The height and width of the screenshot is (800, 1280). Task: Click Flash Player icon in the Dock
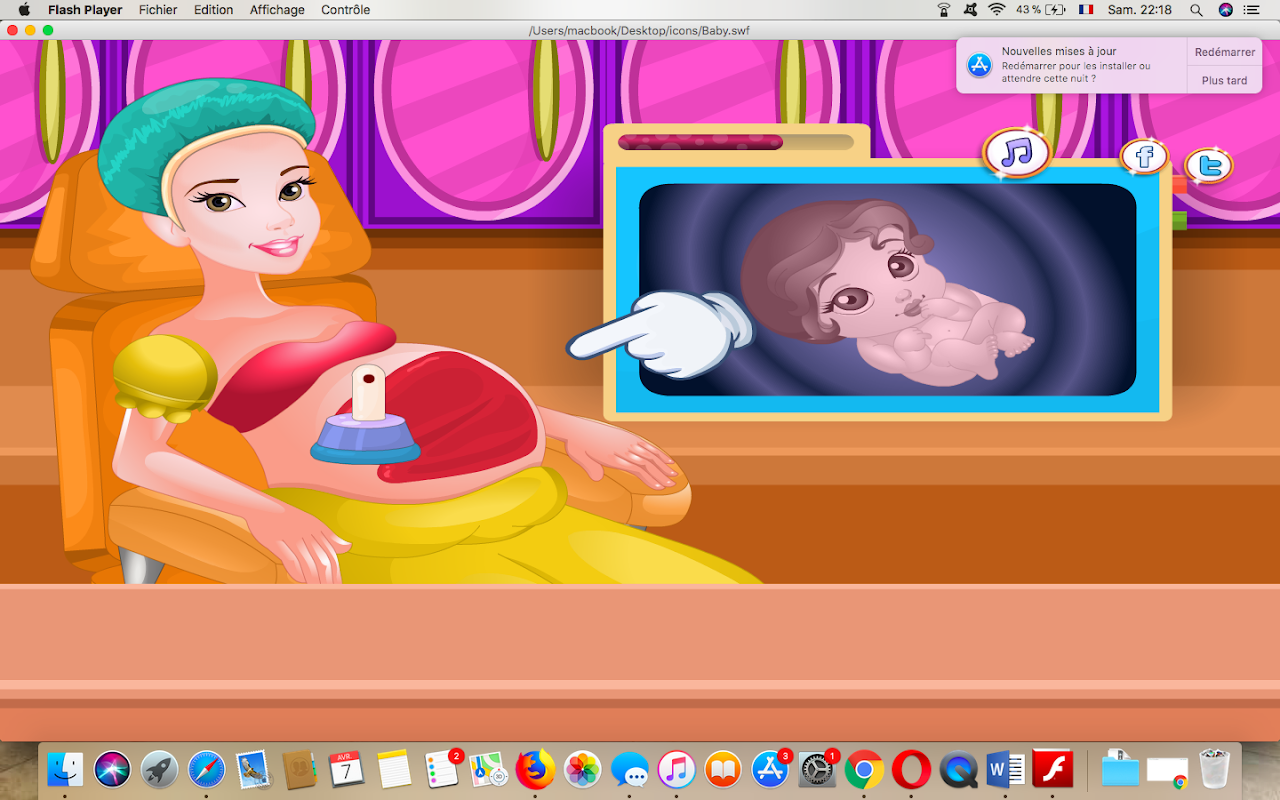1052,769
